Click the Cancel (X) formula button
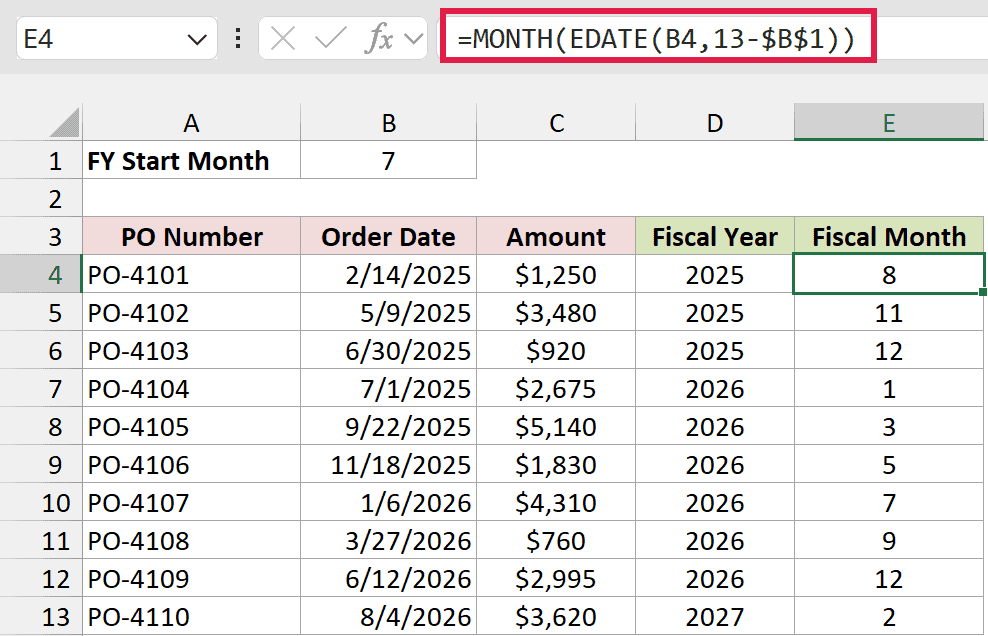This screenshot has width=988, height=636. (x=282, y=39)
